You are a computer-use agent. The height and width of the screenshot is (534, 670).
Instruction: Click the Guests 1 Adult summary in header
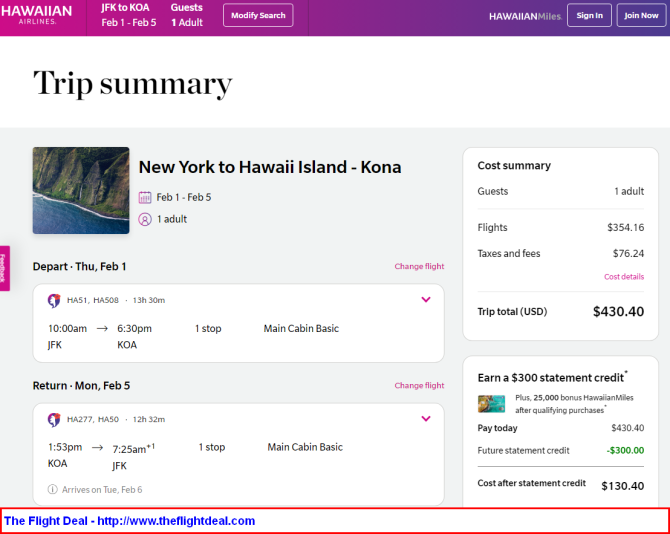pos(187,15)
